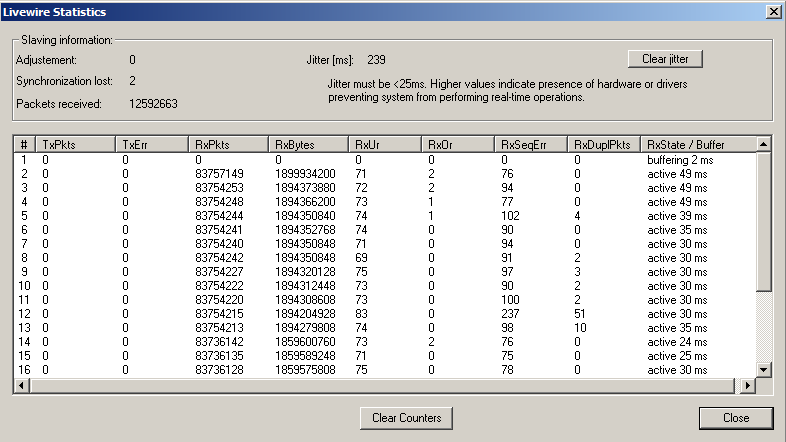Click the RxState / Buffer column header
Screen dimensions: 786x442
coord(698,145)
